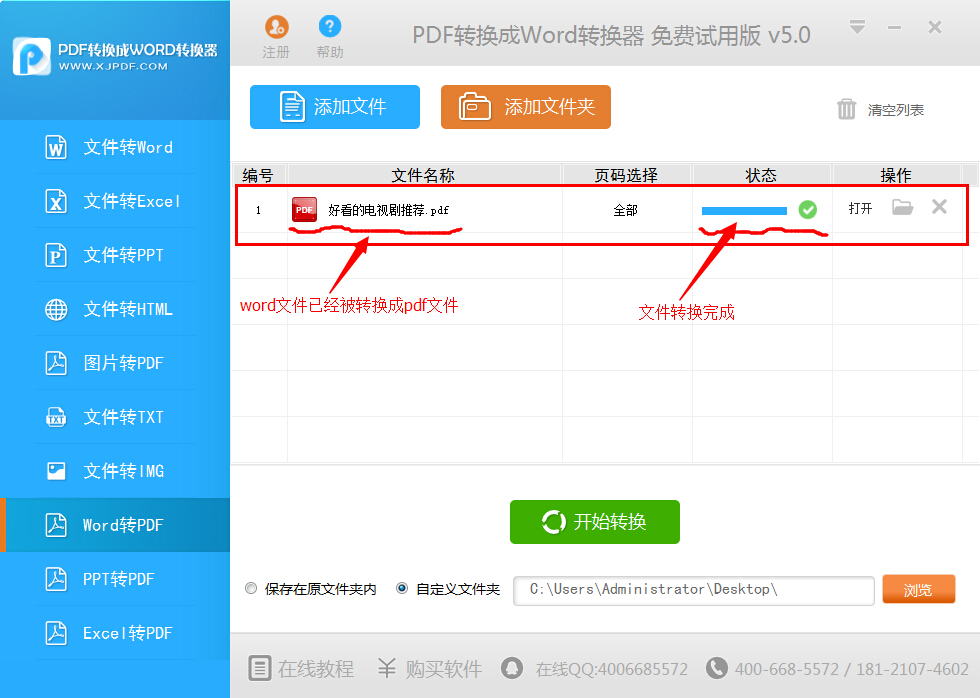Select PPT转PDF conversion option
The width and height of the screenshot is (980, 698).
pyautogui.click(x=115, y=580)
